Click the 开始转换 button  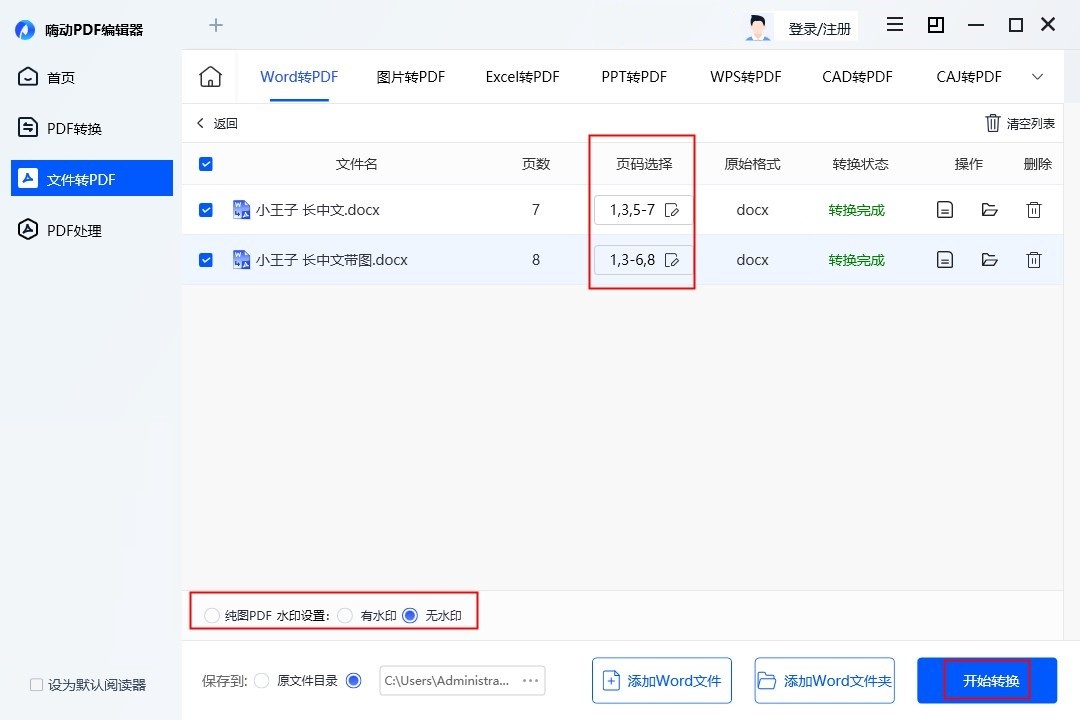point(986,680)
